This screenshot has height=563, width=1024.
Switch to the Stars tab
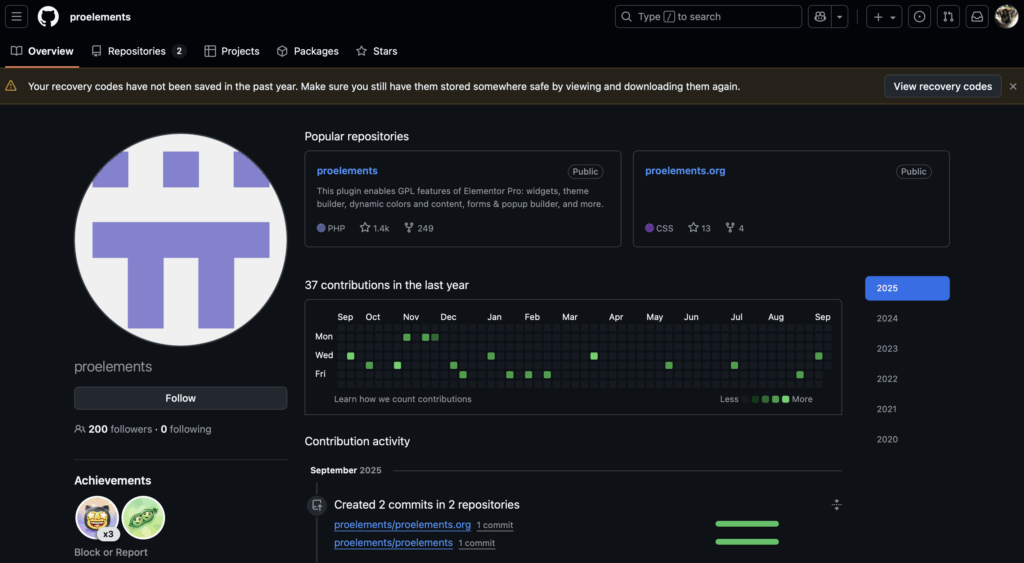click(376, 51)
